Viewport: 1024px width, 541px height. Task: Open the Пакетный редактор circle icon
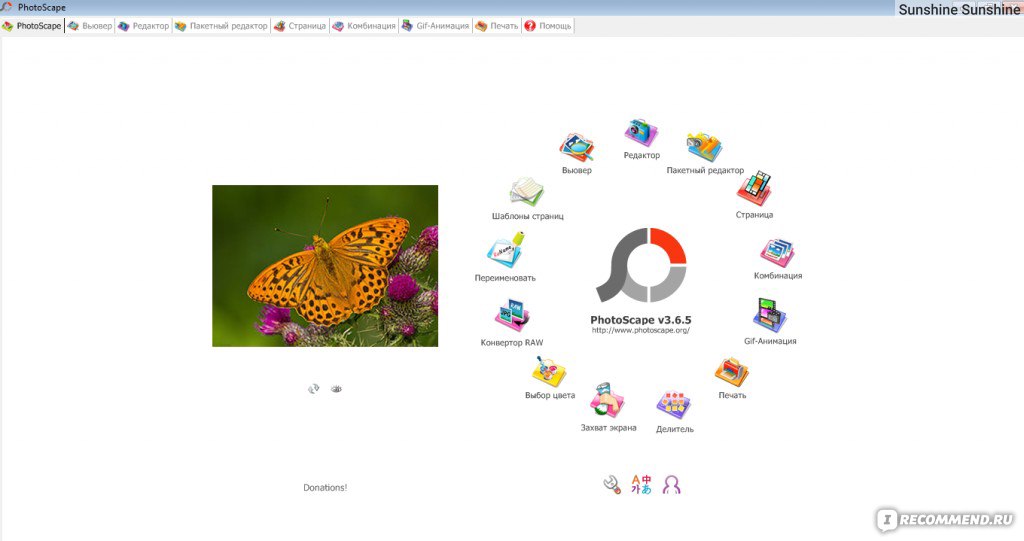[704, 148]
